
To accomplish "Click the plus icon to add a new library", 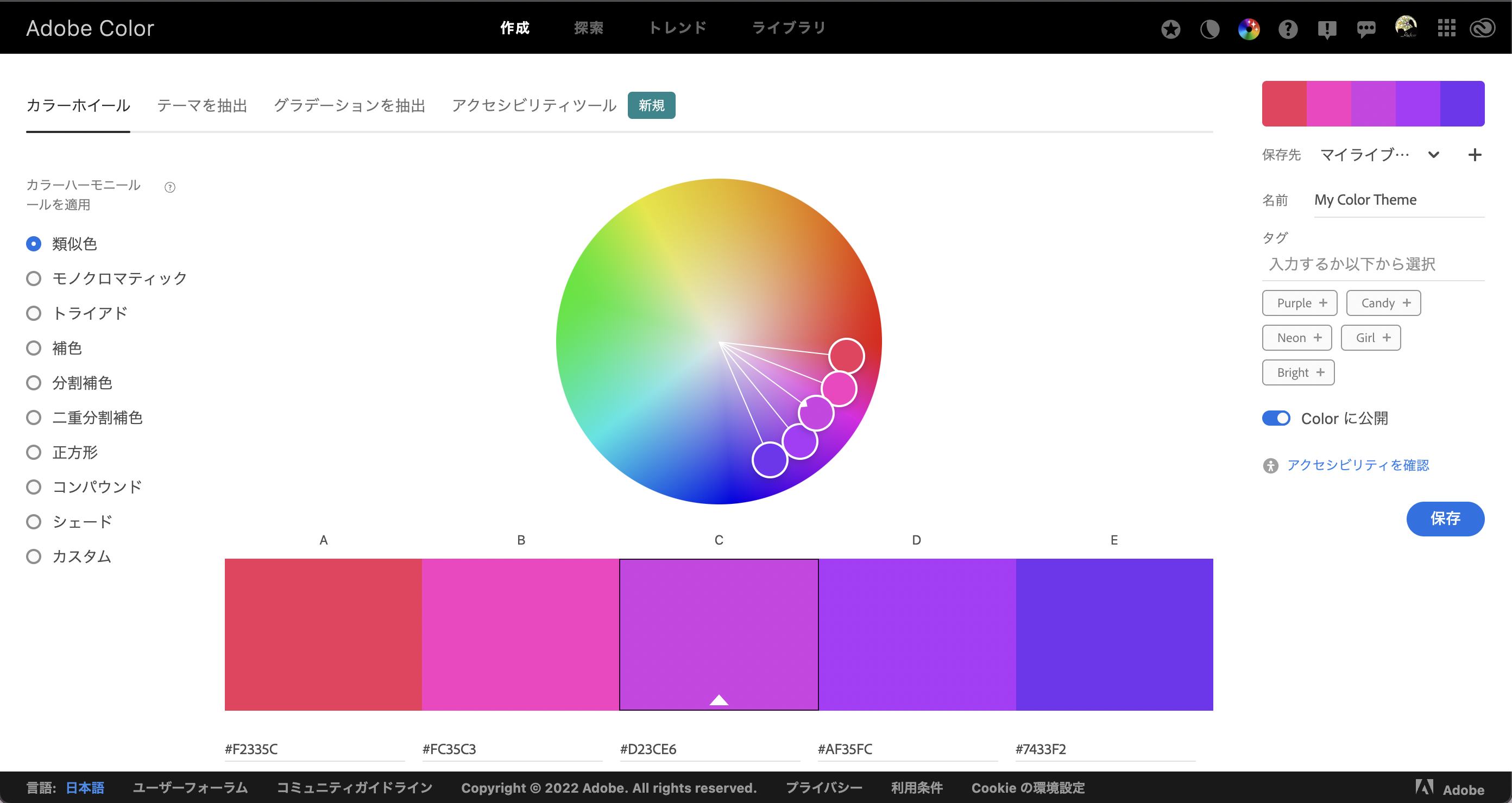I will pos(1475,155).
